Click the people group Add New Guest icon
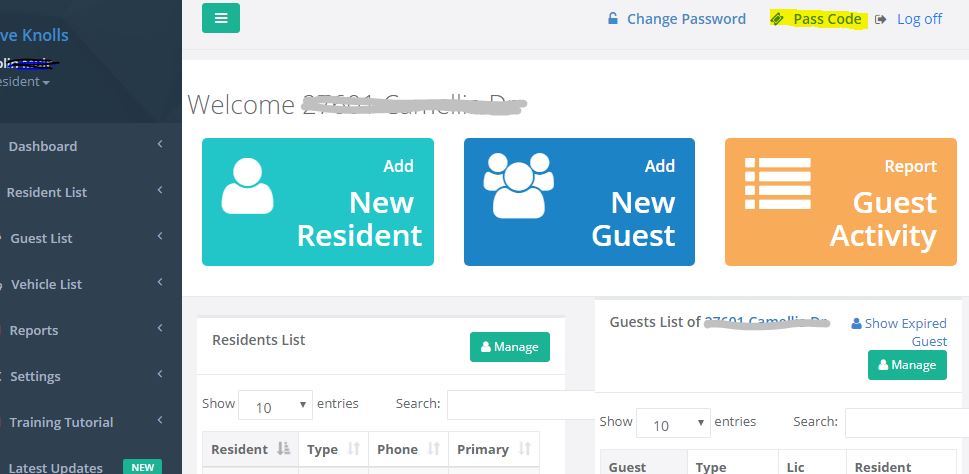 tap(518, 185)
